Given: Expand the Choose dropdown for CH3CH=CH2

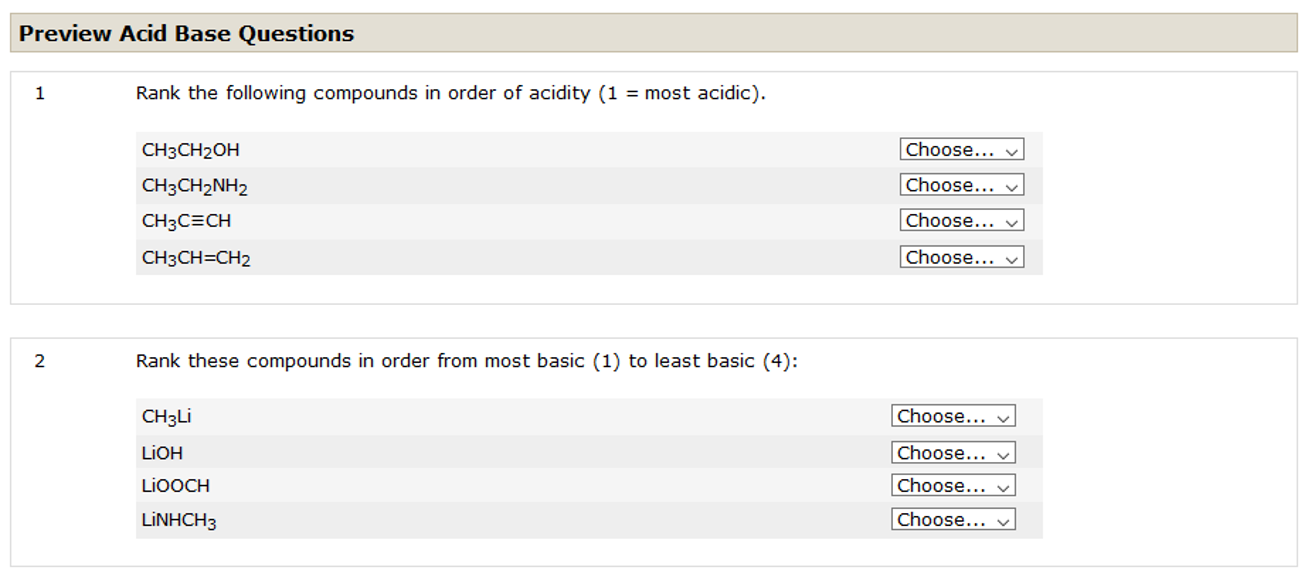Looking at the screenshot, I should [x=961, y=258].
